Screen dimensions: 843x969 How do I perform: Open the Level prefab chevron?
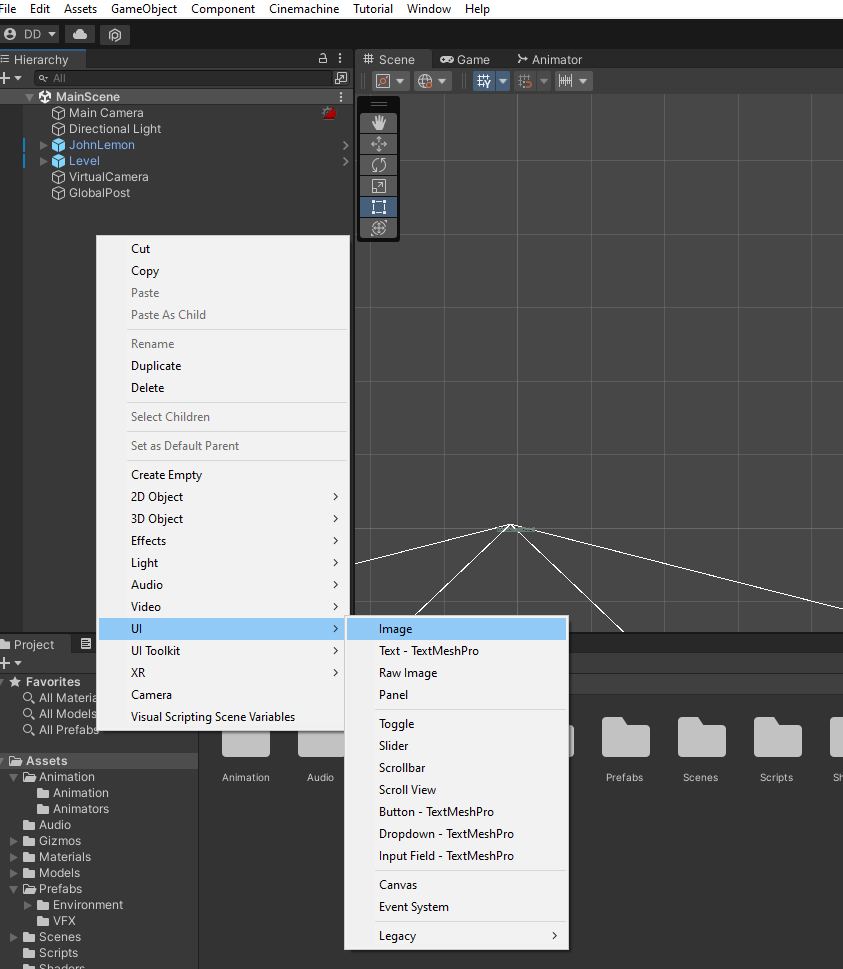[x=345, y=161]
